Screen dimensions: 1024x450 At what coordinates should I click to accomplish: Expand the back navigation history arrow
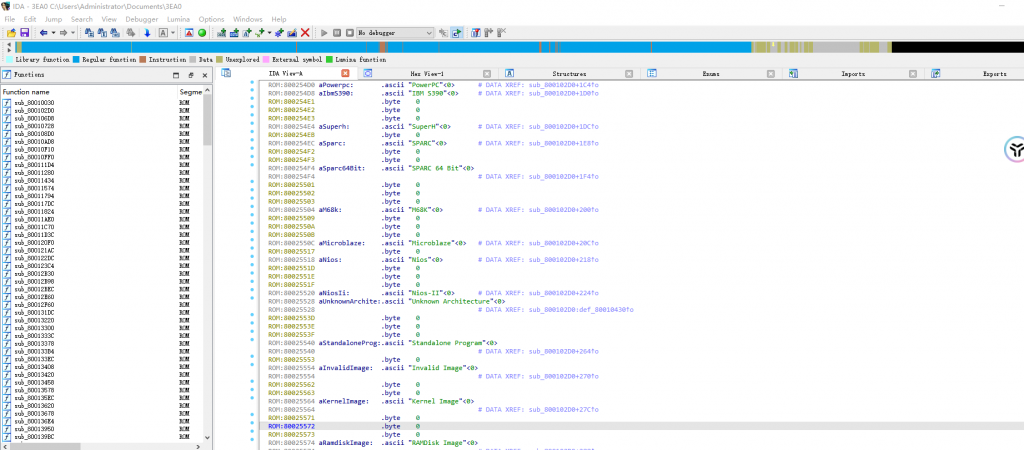[x=52, y=33]
